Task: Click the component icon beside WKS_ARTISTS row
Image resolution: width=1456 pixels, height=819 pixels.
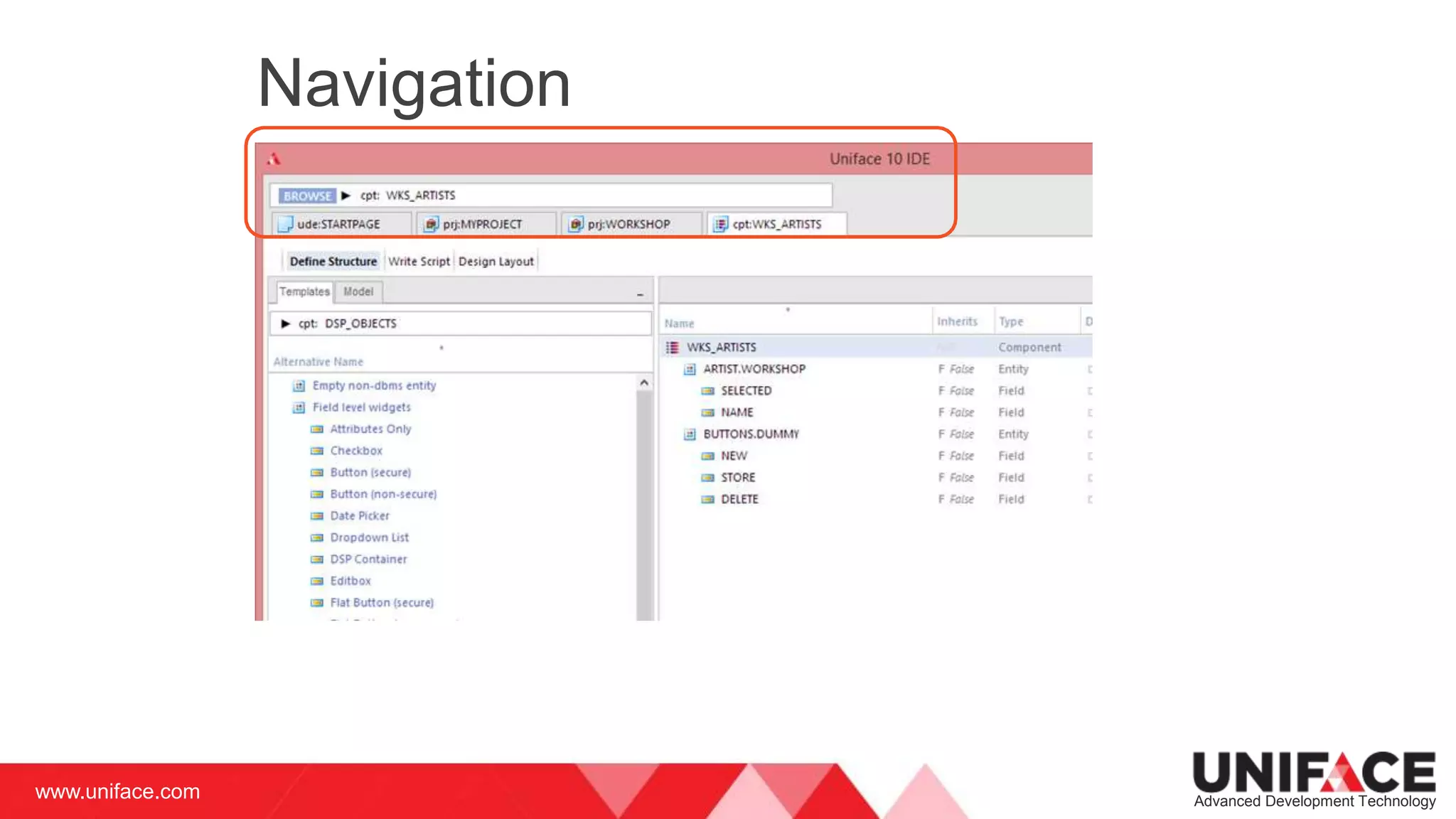Action: 672,347
